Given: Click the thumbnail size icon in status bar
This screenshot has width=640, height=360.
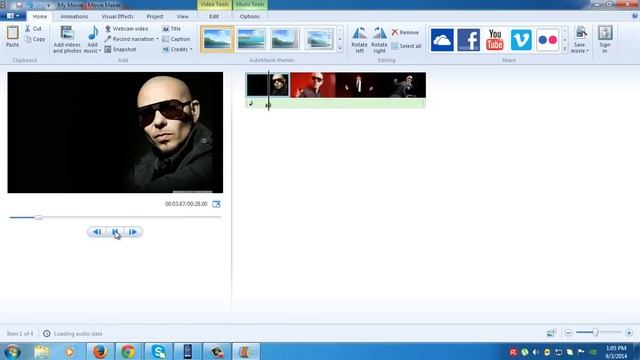Looking at the screenshot, I should click(551, 333).
